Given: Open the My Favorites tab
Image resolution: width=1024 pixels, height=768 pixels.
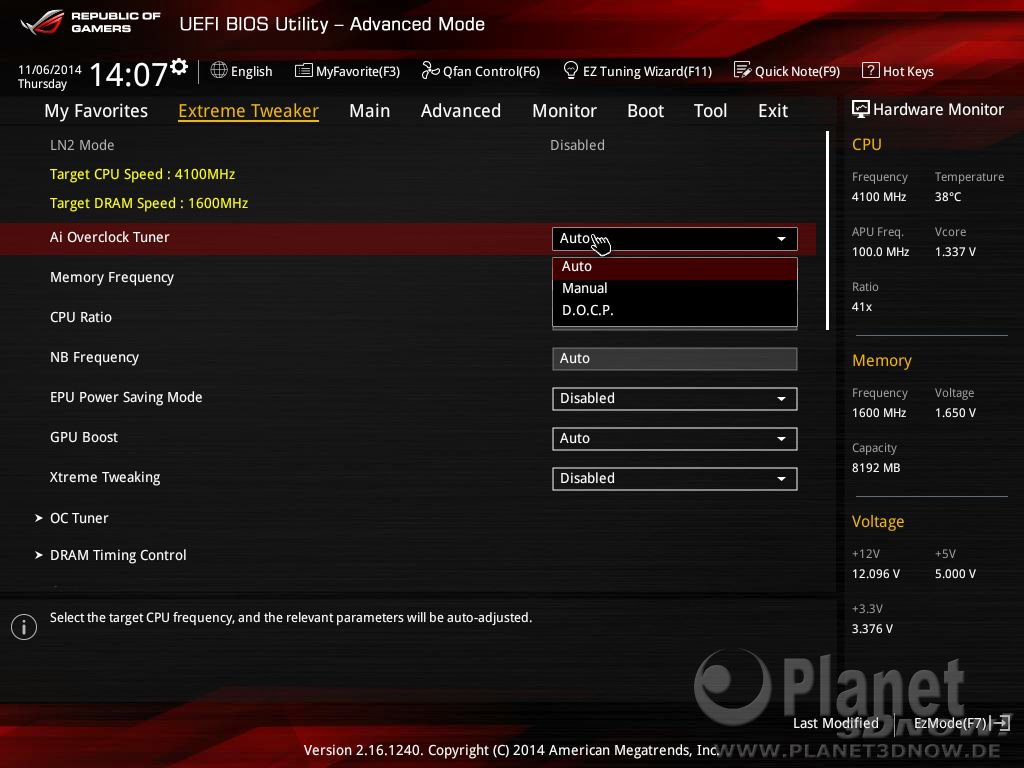Looking at the screenshot, I should coord(96,111).
